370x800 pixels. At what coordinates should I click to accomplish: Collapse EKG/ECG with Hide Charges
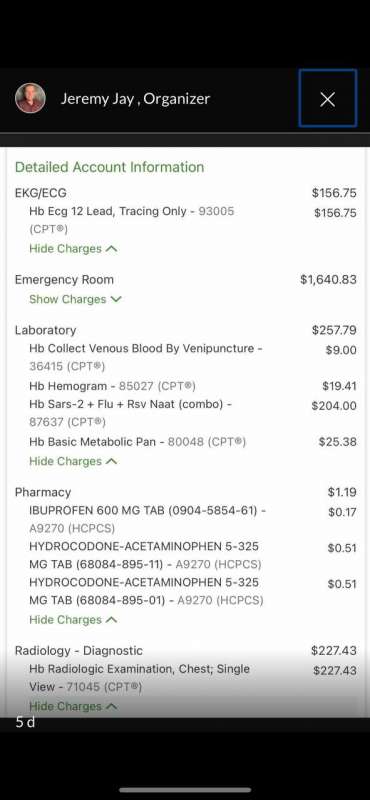73,248
